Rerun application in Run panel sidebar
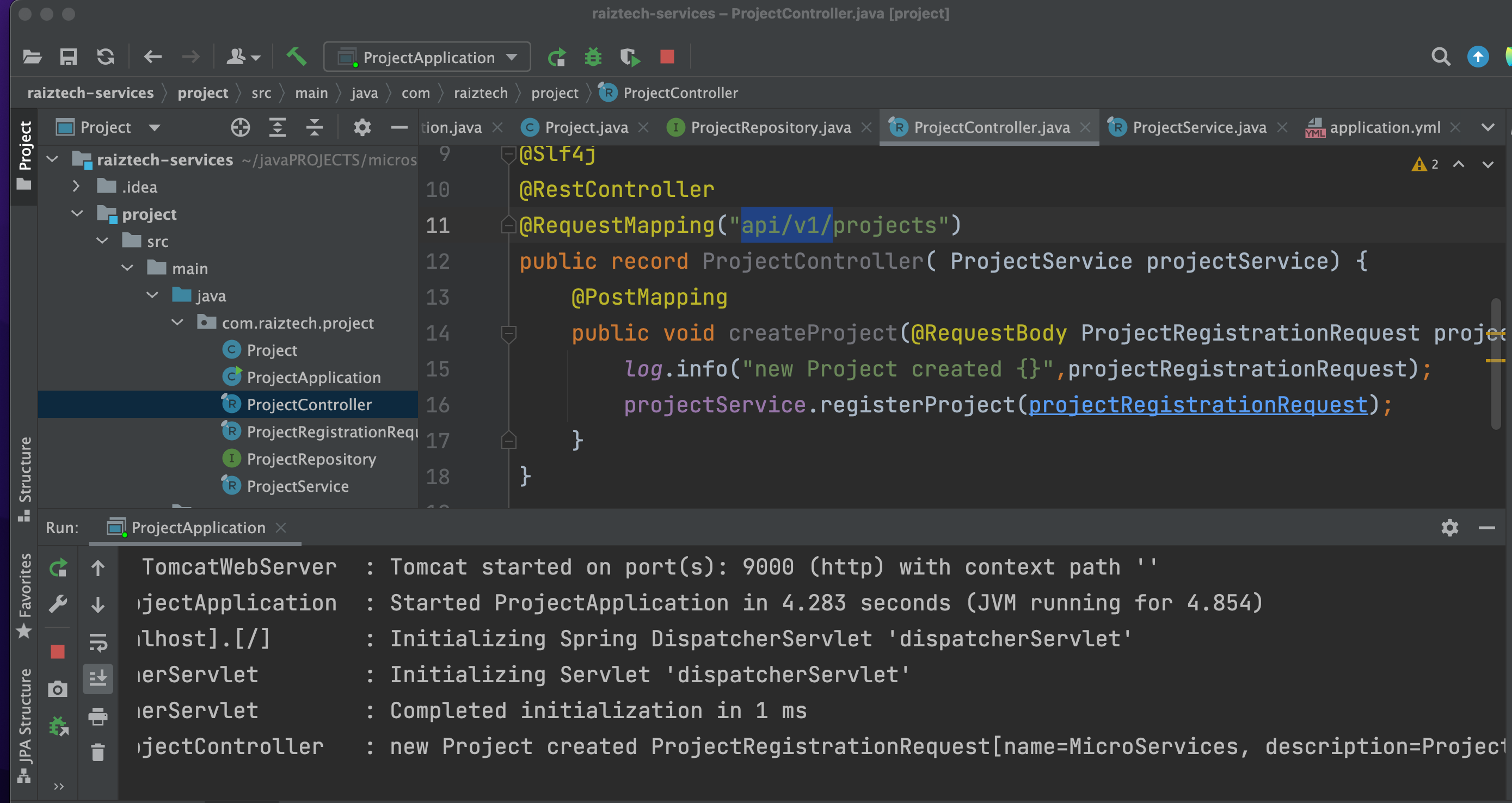1512x803 pixels. [58, 567]
